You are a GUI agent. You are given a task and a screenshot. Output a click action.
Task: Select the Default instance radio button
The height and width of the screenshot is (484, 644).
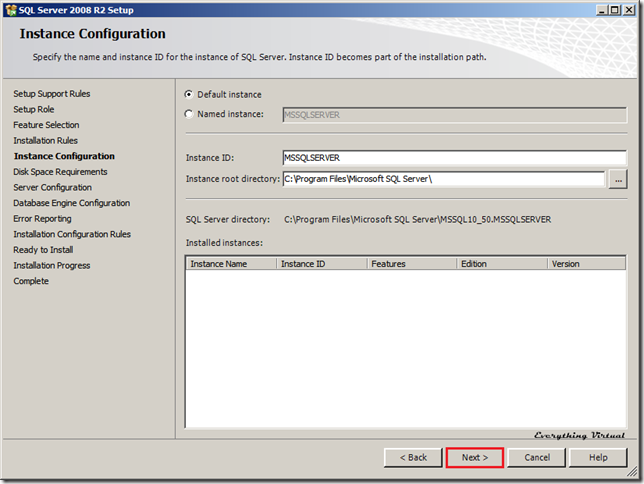[x=189, y=94]
